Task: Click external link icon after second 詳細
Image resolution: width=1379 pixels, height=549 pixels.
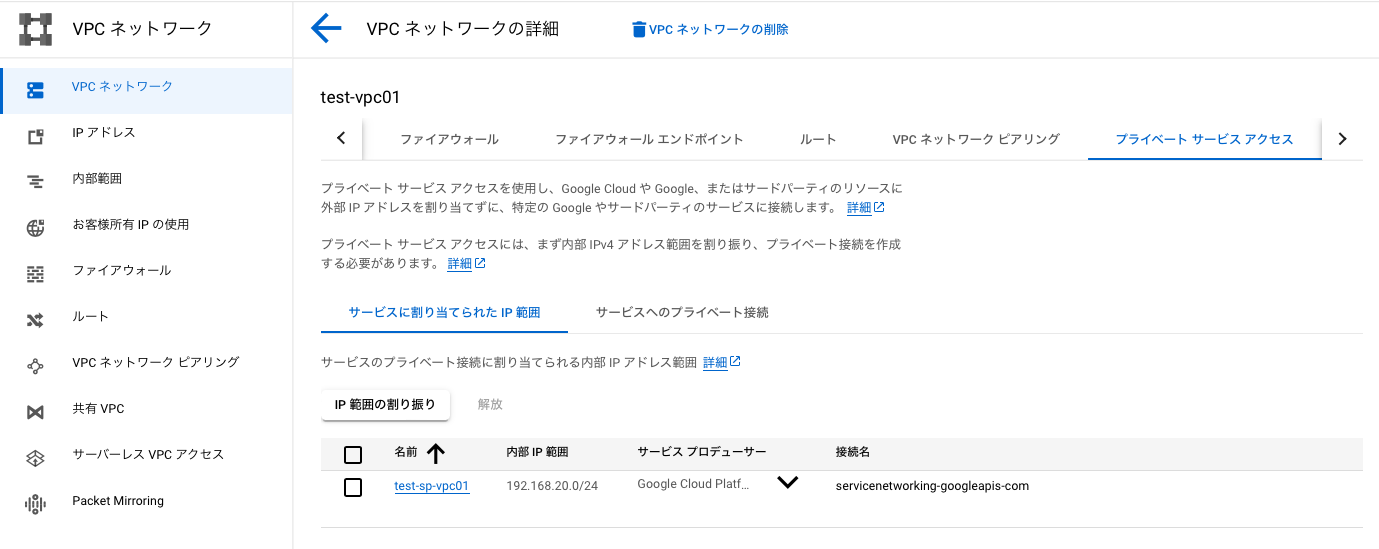Action: (480, 264)
